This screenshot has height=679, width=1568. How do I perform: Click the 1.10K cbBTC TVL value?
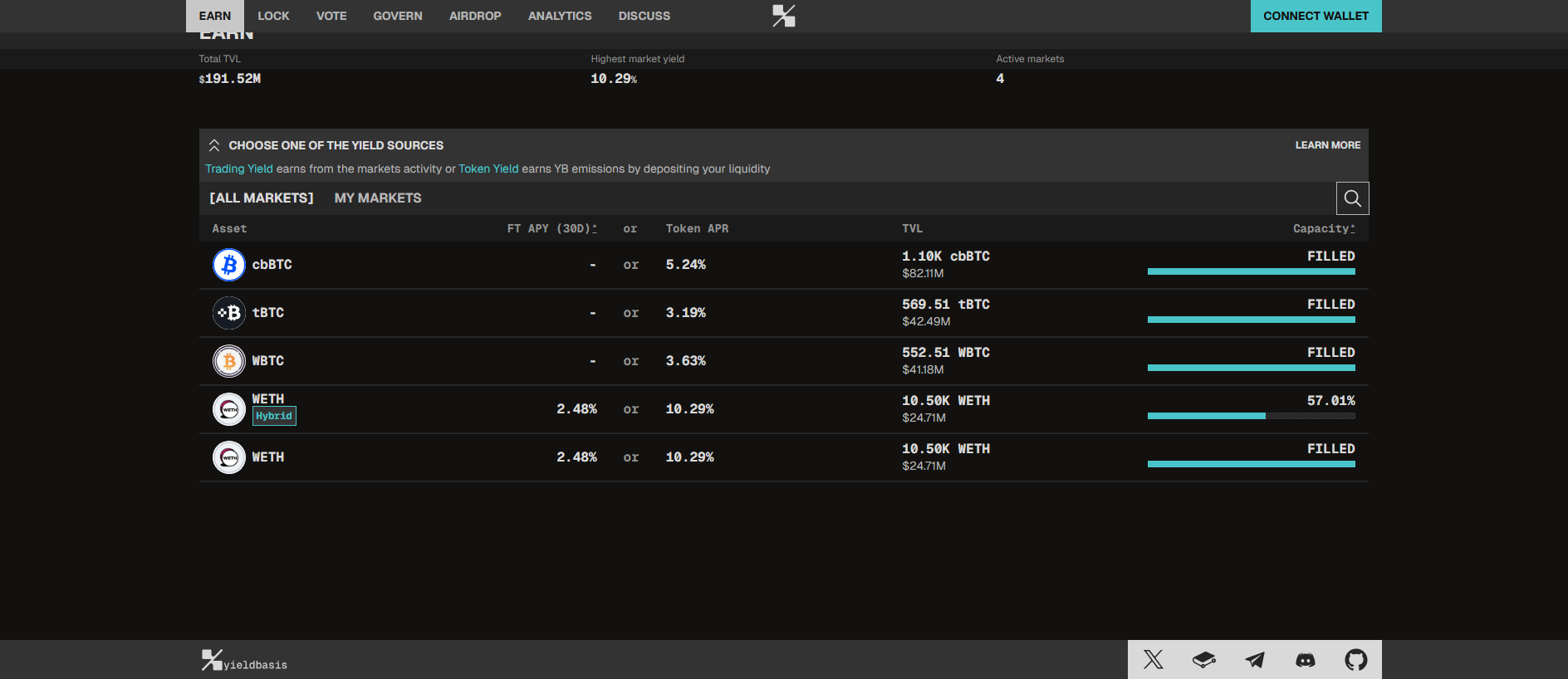tap(946, 256)
